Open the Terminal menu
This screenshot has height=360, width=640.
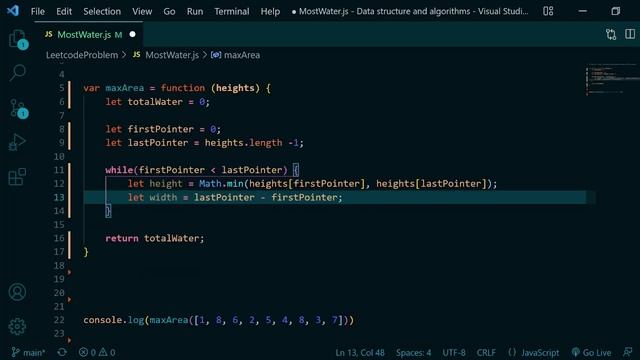232,11
